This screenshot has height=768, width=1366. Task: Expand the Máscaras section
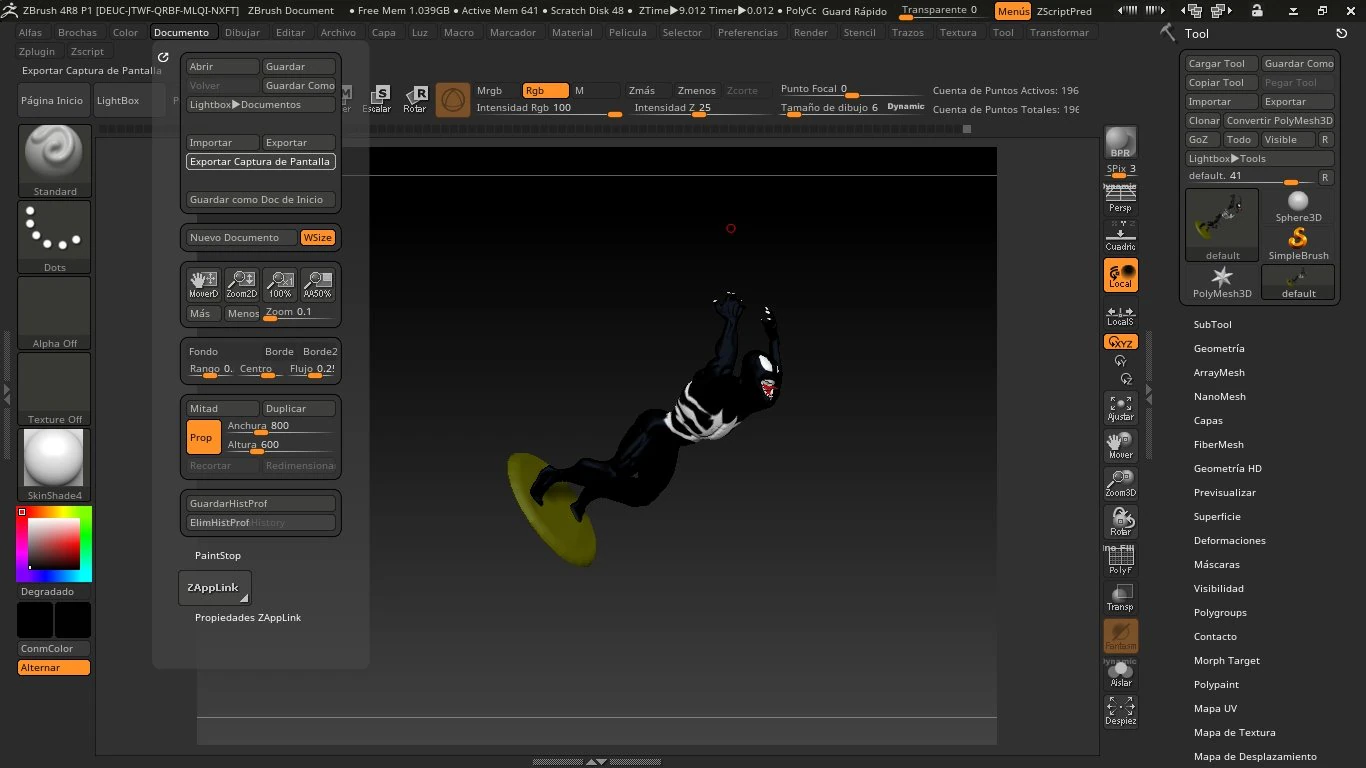click(1217, 565)
